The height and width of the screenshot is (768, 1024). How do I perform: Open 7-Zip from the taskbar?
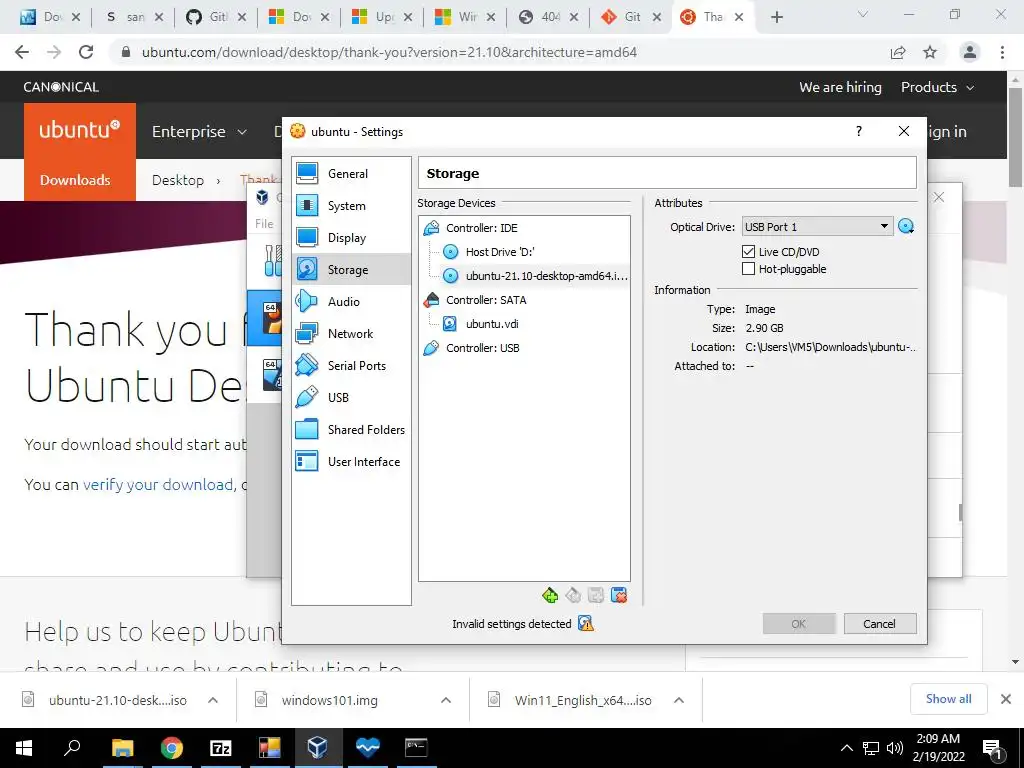pyautogui.click(x=220, y=748)
